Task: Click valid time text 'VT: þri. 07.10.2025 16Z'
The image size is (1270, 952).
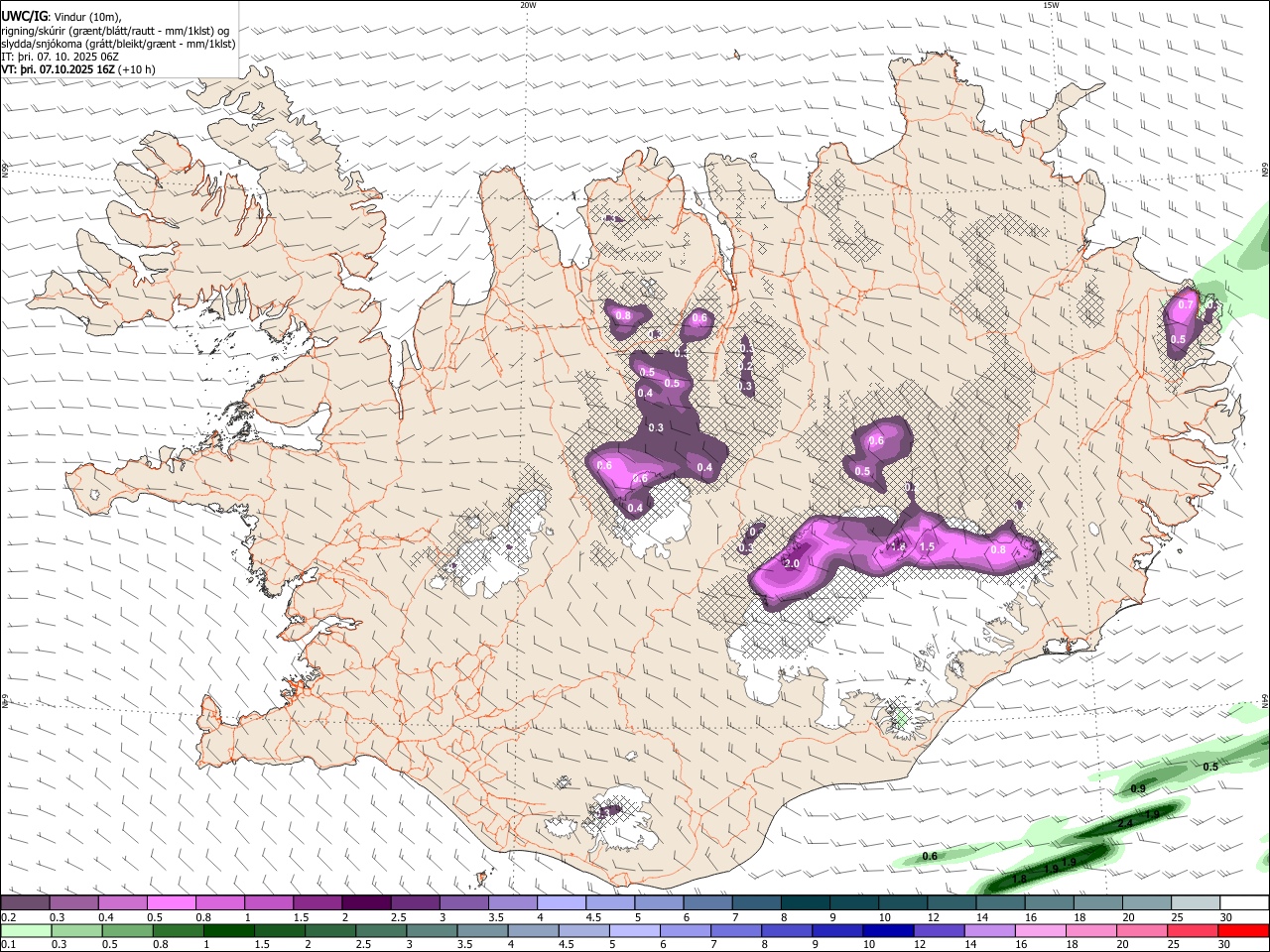Action: (x=59, y=69)
